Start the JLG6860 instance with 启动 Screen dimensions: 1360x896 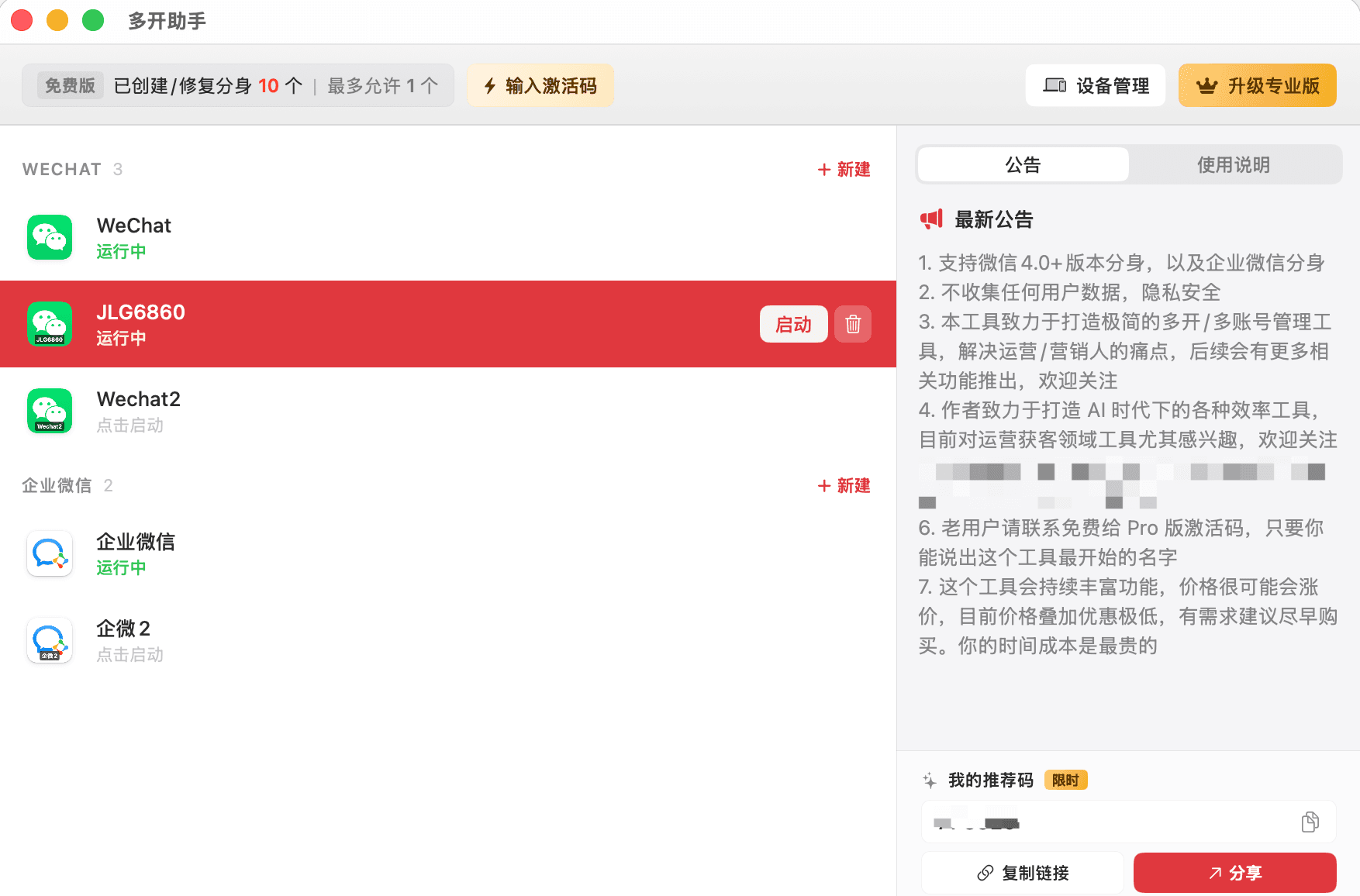(x=793, y=324)
